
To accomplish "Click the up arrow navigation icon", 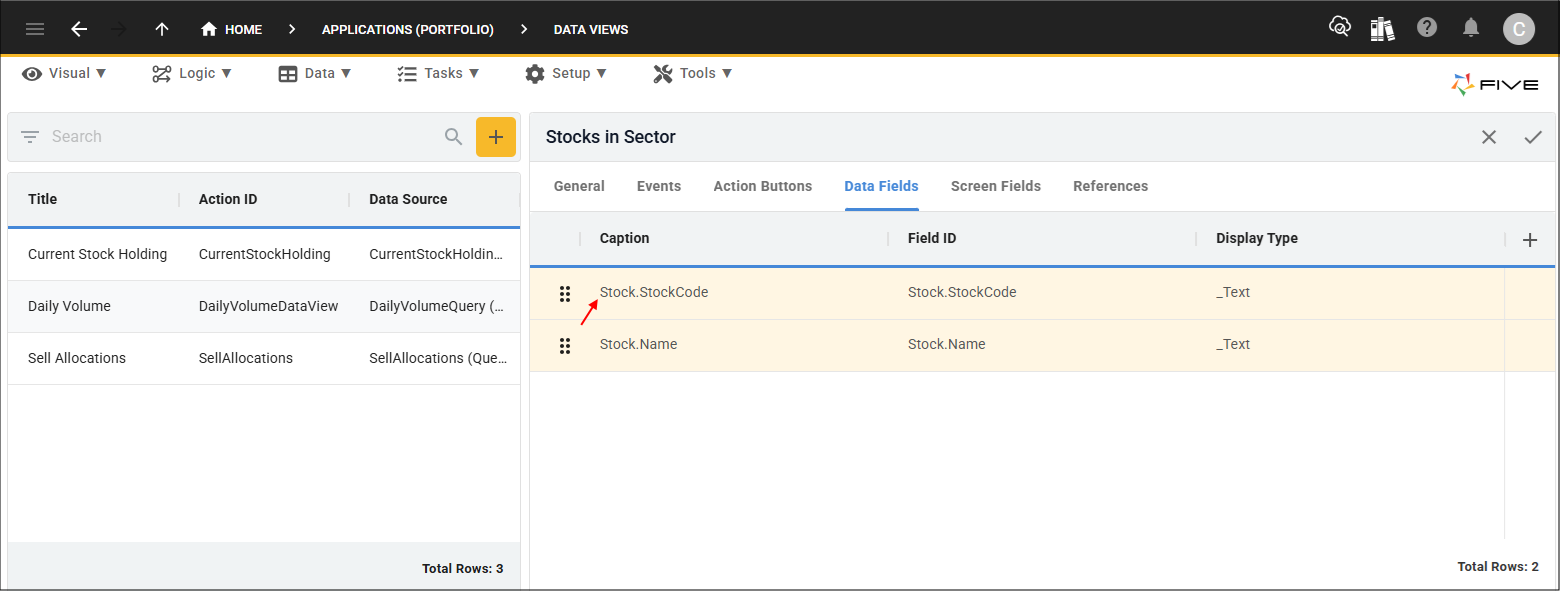I will tap(162, 29).
